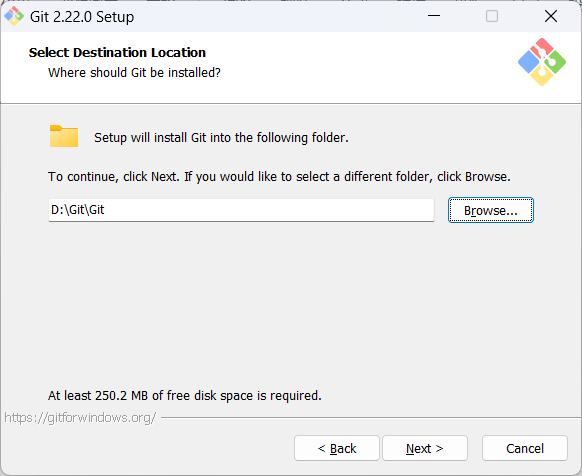Click the yellow folder icon
Viewport: 582px width, 476px height.
(x=64, y=136)
